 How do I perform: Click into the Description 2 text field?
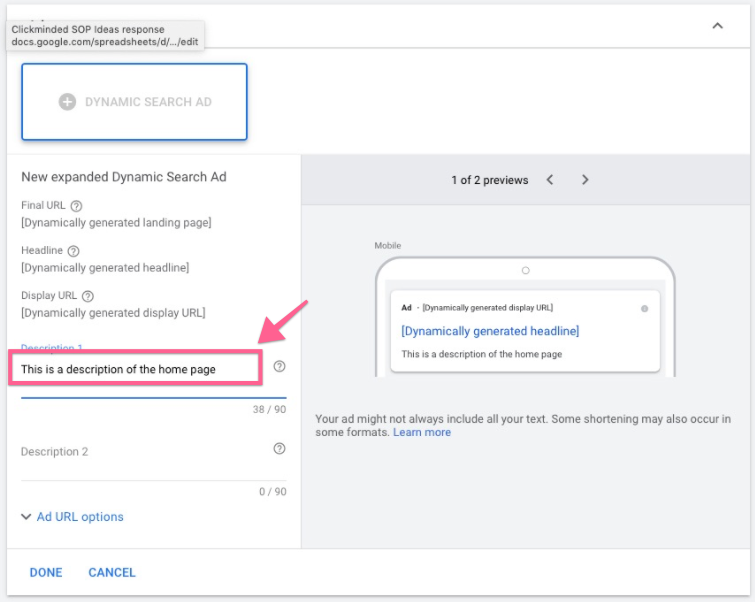(140, 453)
